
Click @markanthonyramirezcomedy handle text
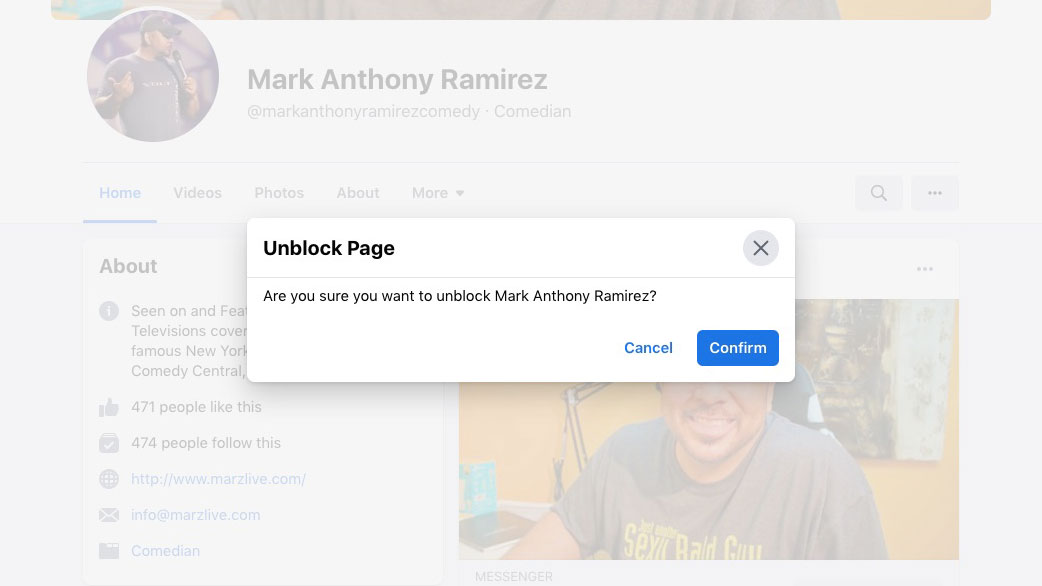[364, 111]
